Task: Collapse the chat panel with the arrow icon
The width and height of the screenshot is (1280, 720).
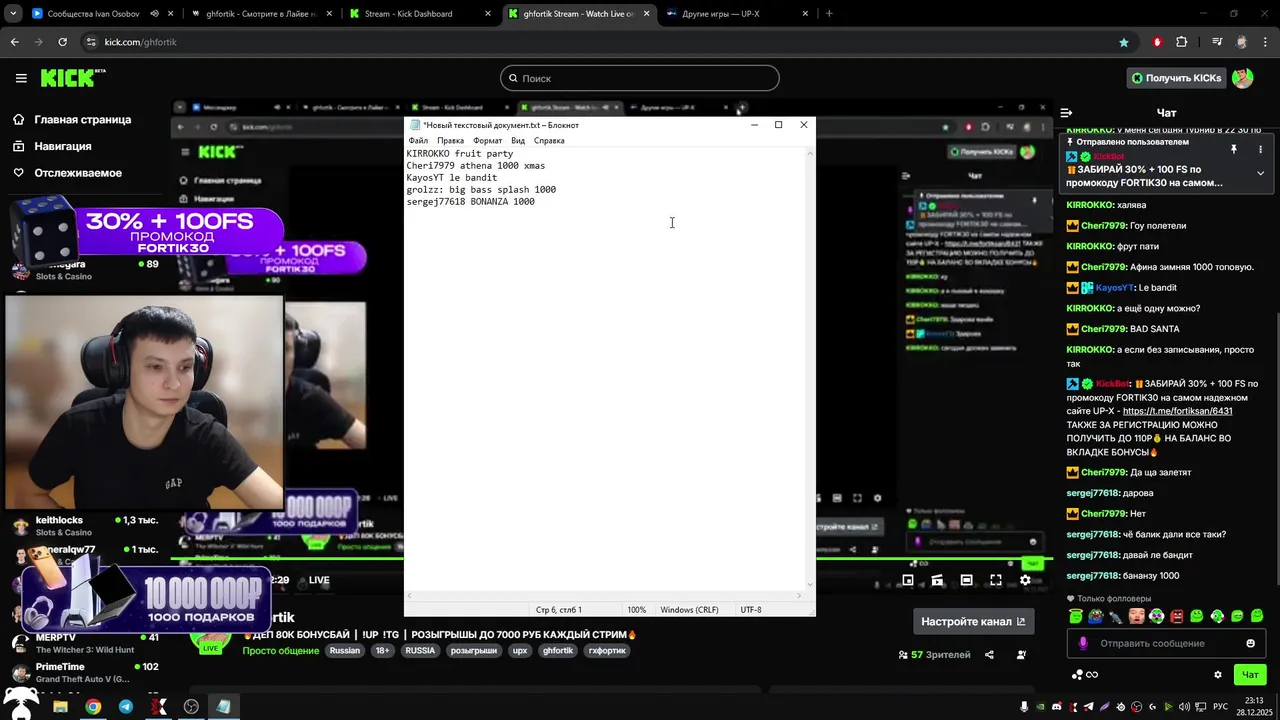Action: pyautogui.click(x=1066, y=113)
